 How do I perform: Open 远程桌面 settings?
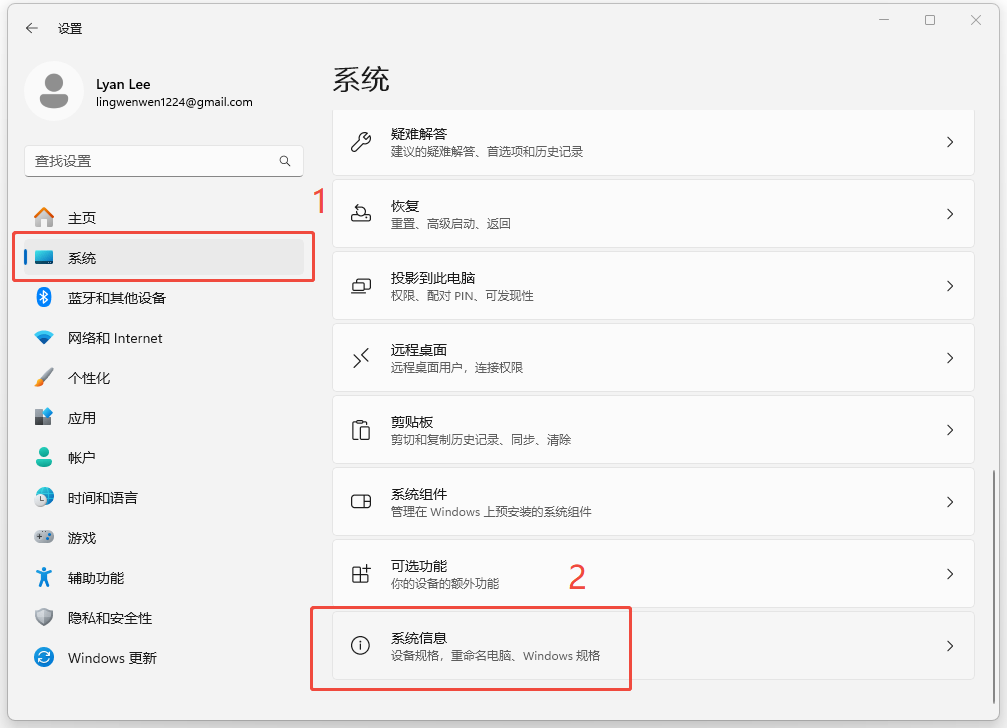(652, 358)
